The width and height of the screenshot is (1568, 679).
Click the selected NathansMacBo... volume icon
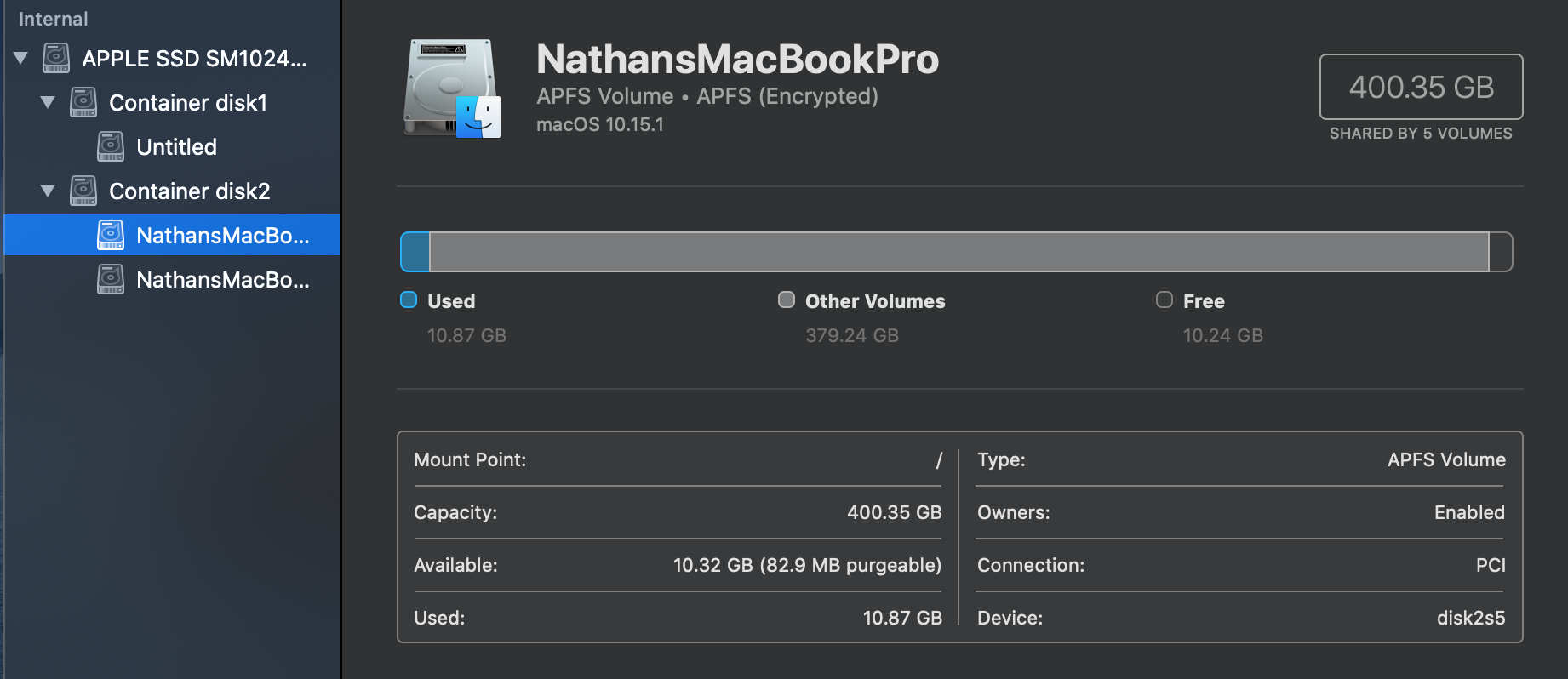111,235
